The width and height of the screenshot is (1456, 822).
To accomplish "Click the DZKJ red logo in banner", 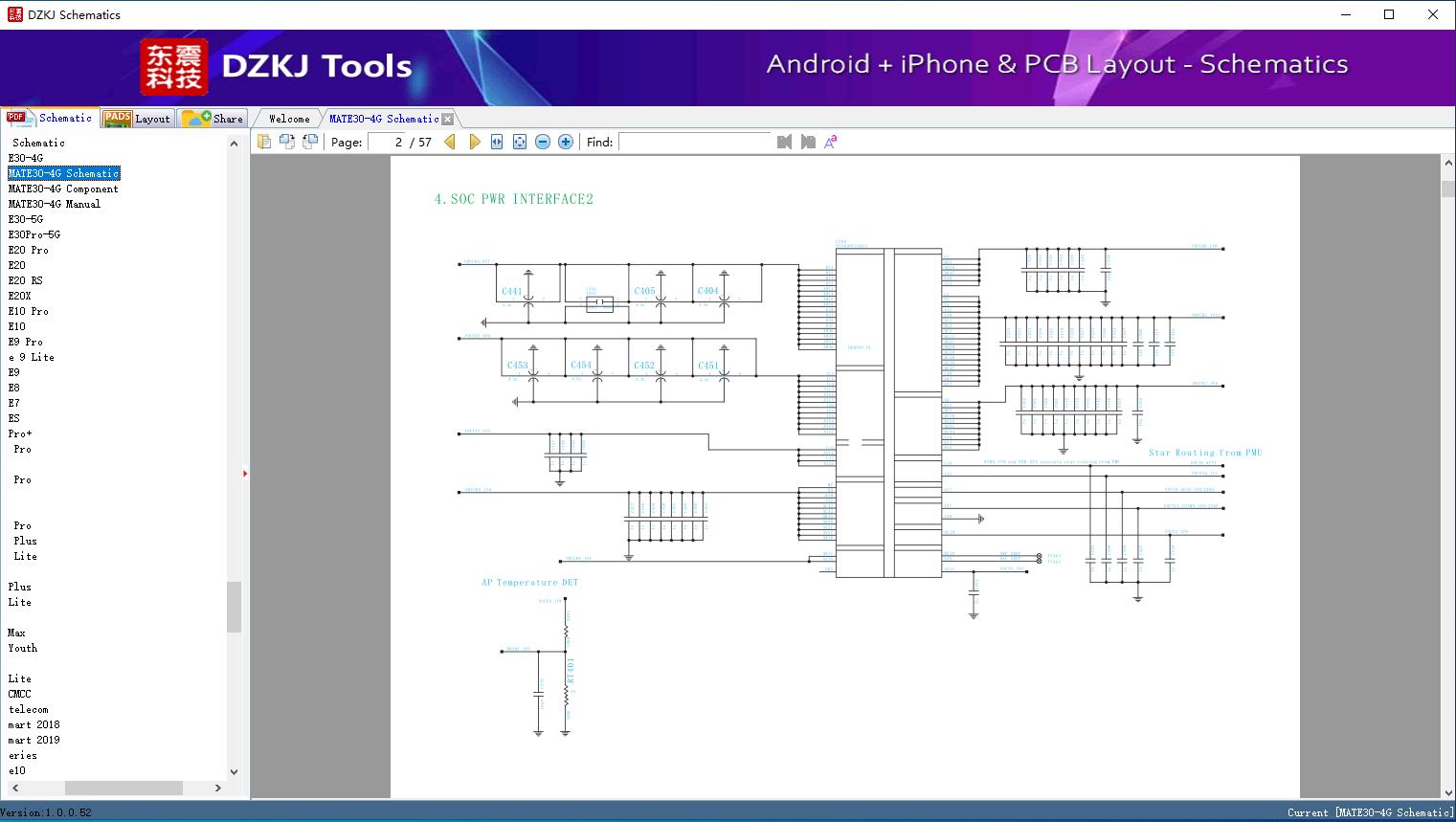I will click(x=174, y=67).
